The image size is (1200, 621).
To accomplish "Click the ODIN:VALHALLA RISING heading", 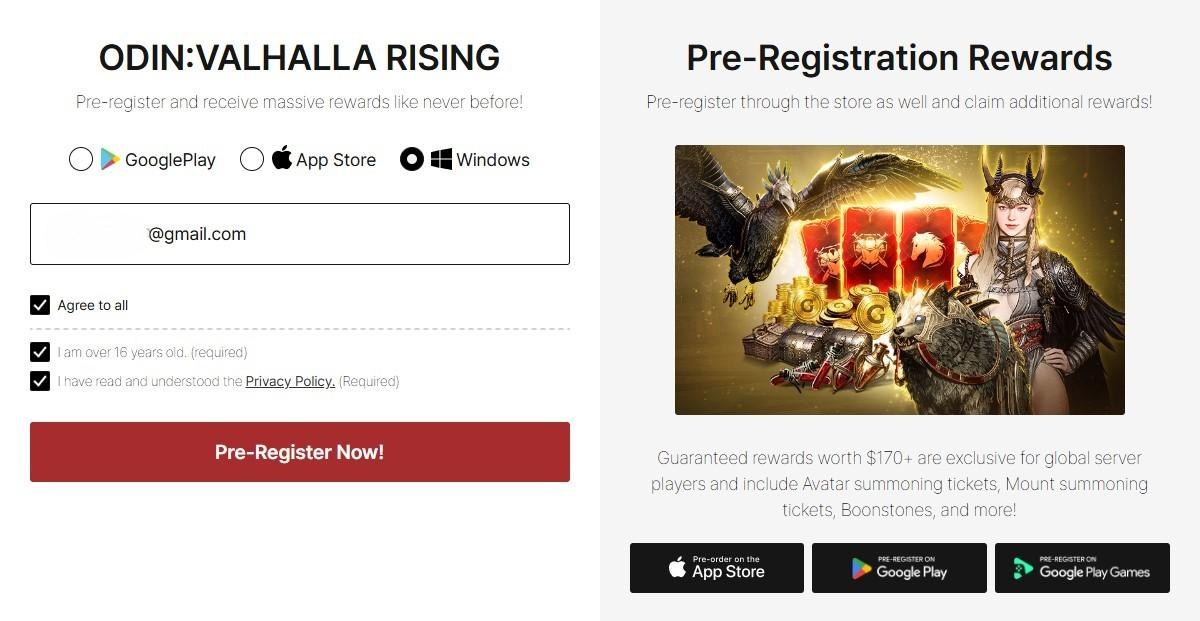I will click(x=299, y=58).
